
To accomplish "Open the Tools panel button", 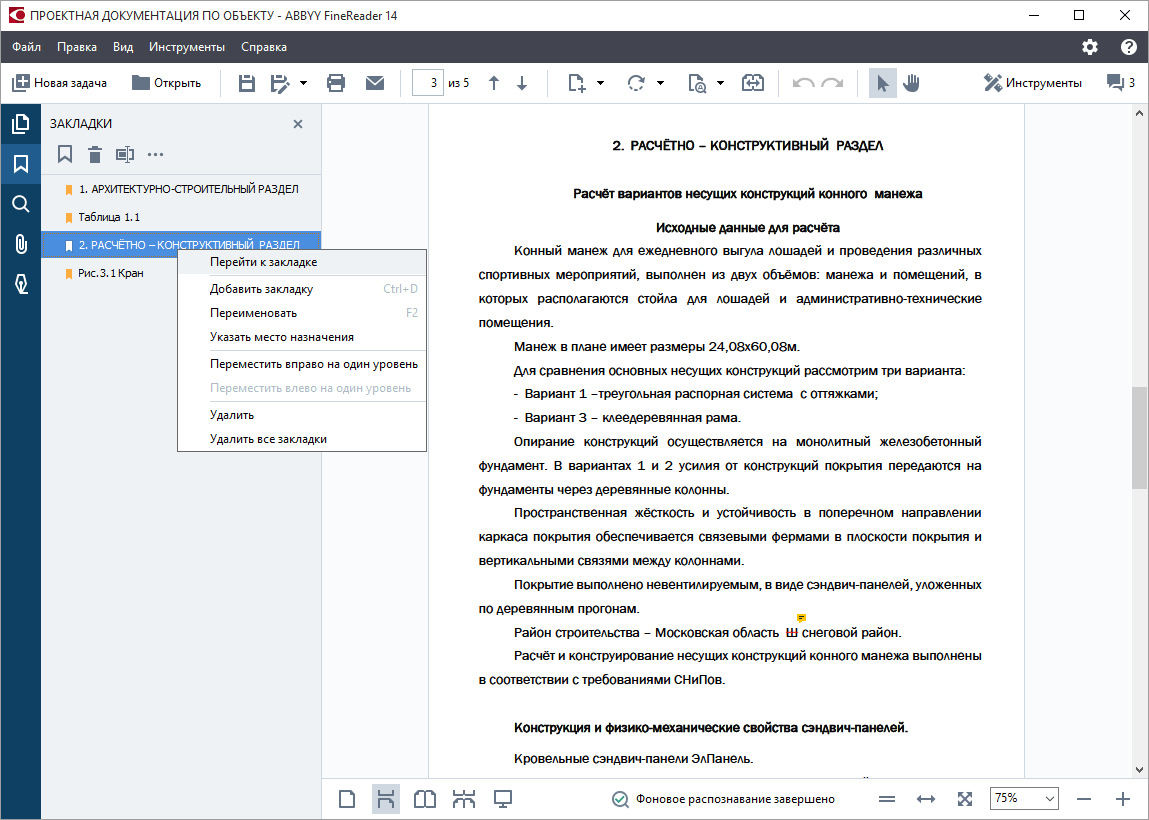I will 1032,83.
